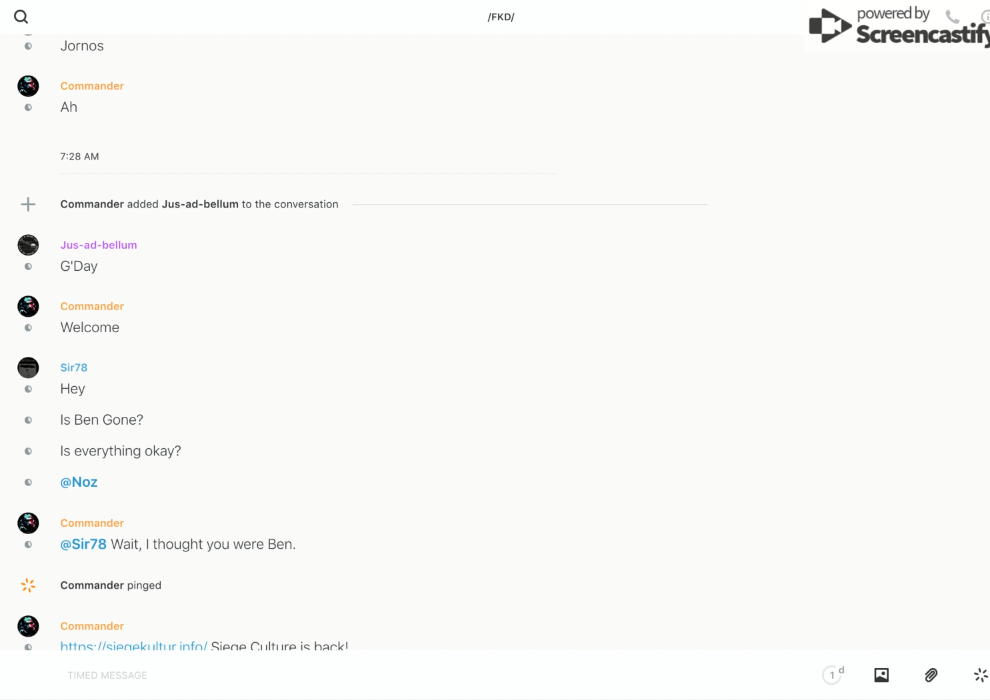Click the /FKD/ conversation title
Screen dimensions: 990x700
click(x=501, y=17)
